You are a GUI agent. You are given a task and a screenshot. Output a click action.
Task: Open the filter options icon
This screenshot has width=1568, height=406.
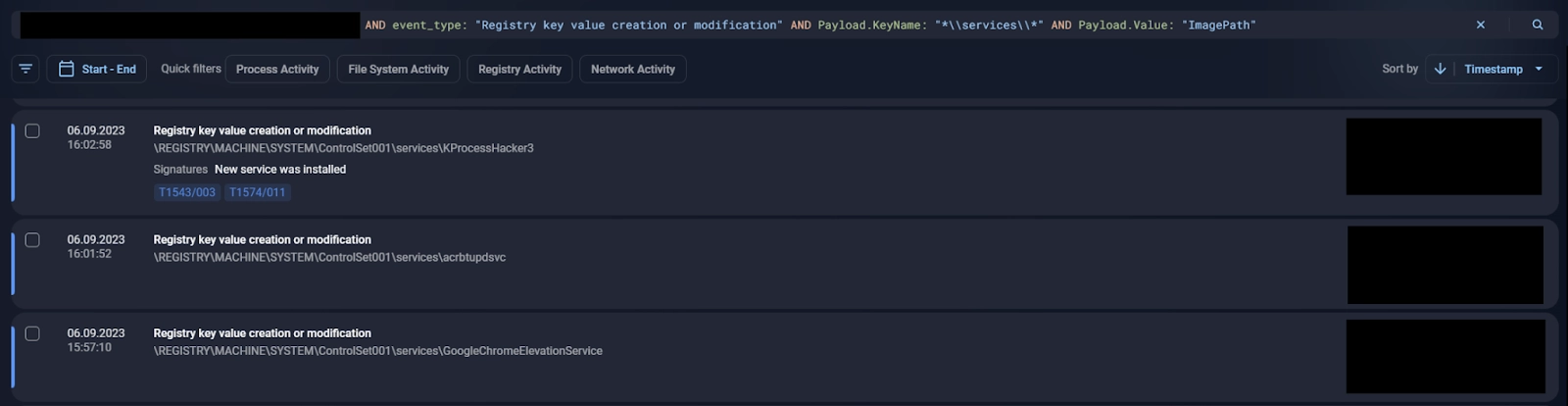pos(25,69)
